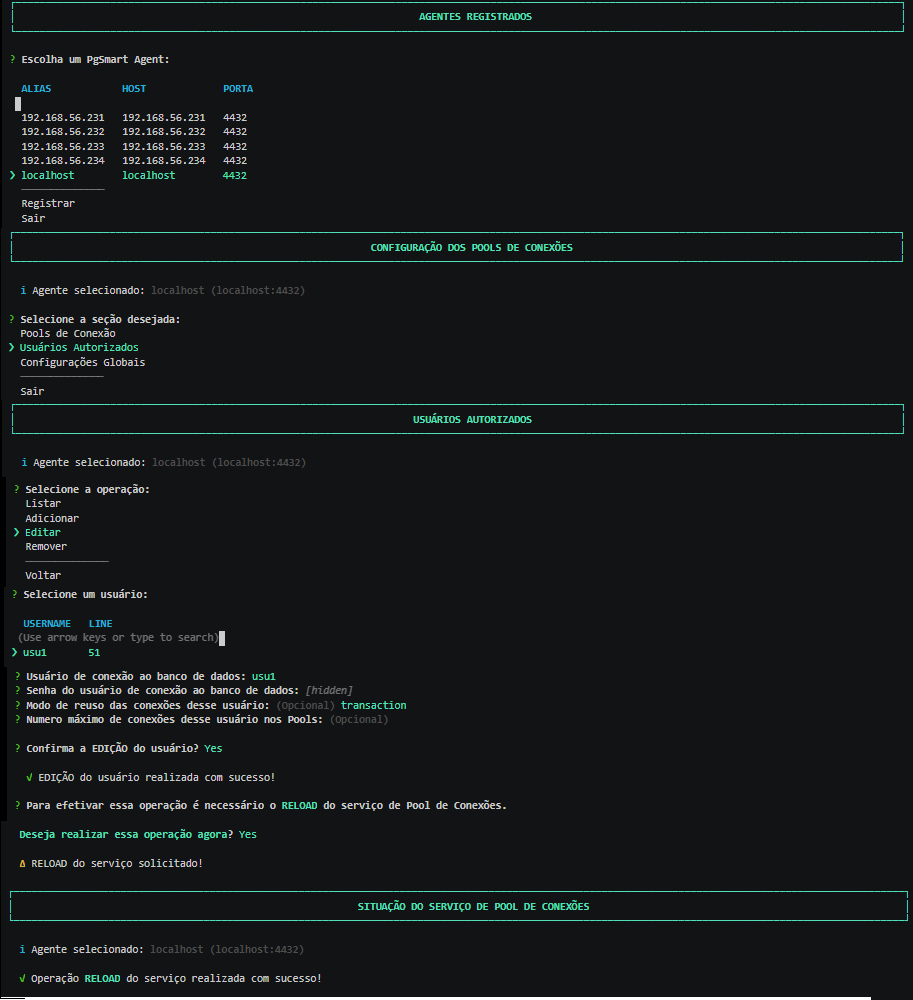Viewport: 913px width, 1000px height.
Task: Select the Configurações Globais section
Action: [82, 362]
